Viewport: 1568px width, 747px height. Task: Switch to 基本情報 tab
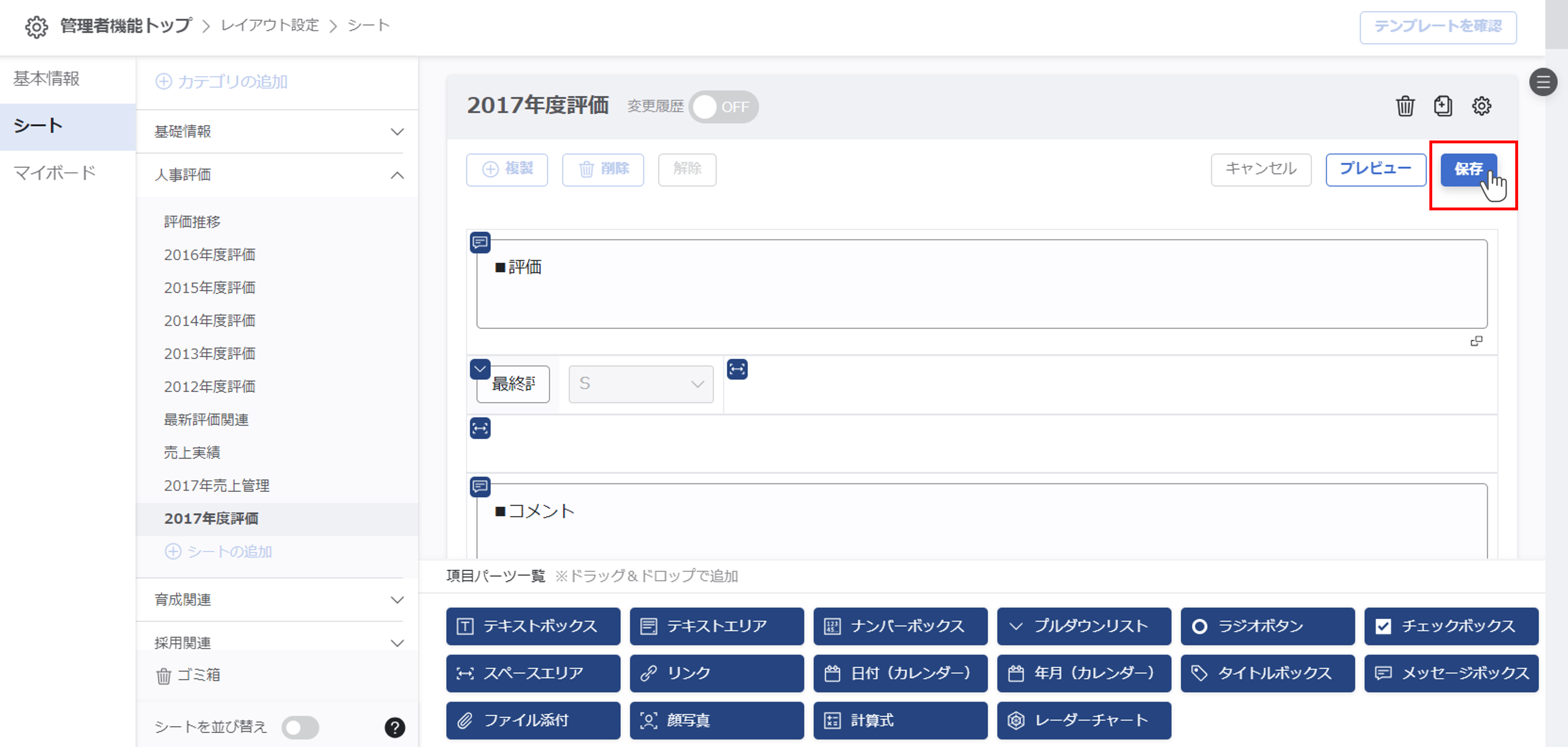click(x=47, y=78)
